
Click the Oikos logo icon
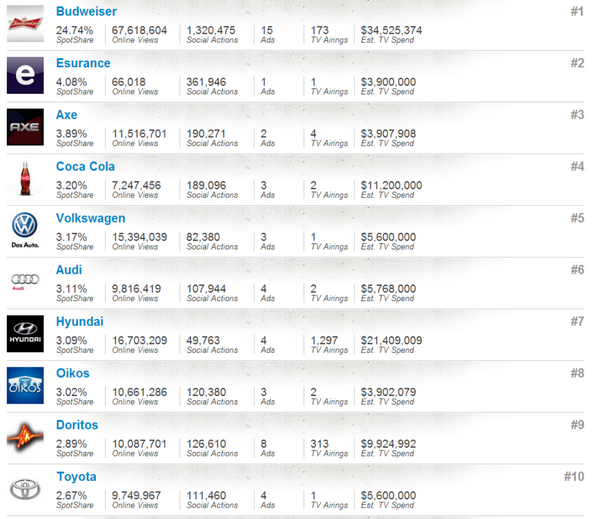click(25, 386)
